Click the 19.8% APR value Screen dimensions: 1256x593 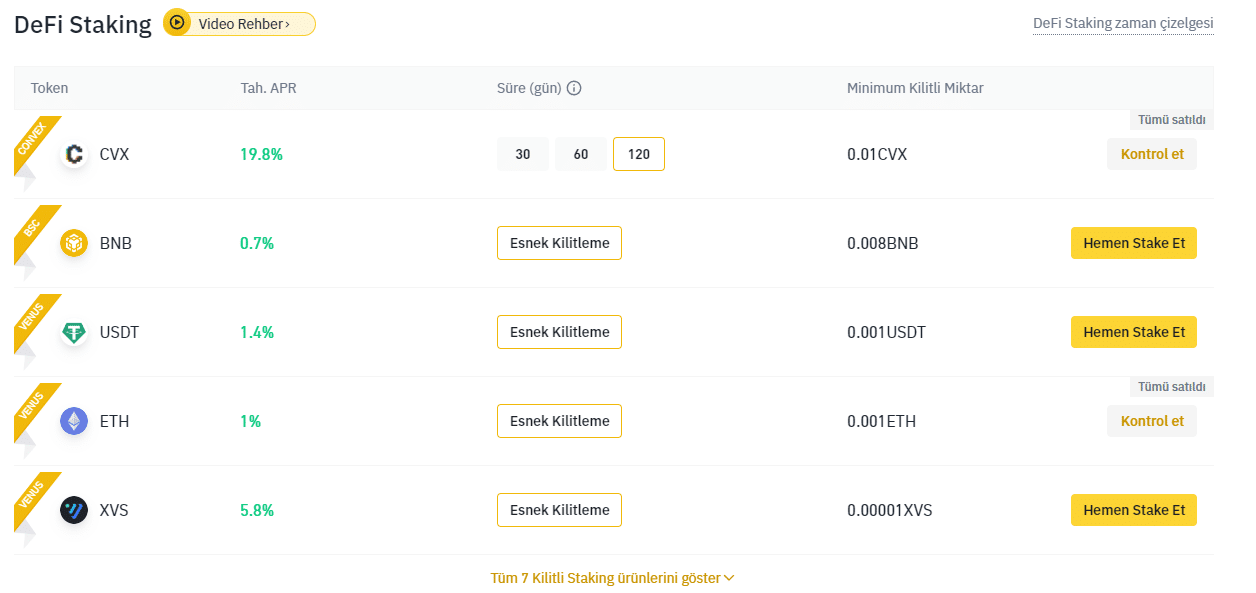click(261, 154)
